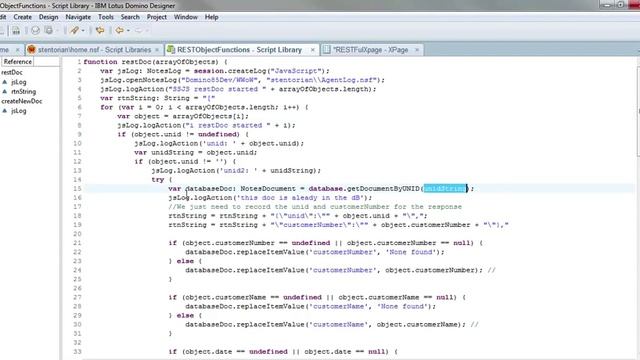Select restDoc function in the outline
The height and width of the screenshot is (360, 640).
point(12,72)
